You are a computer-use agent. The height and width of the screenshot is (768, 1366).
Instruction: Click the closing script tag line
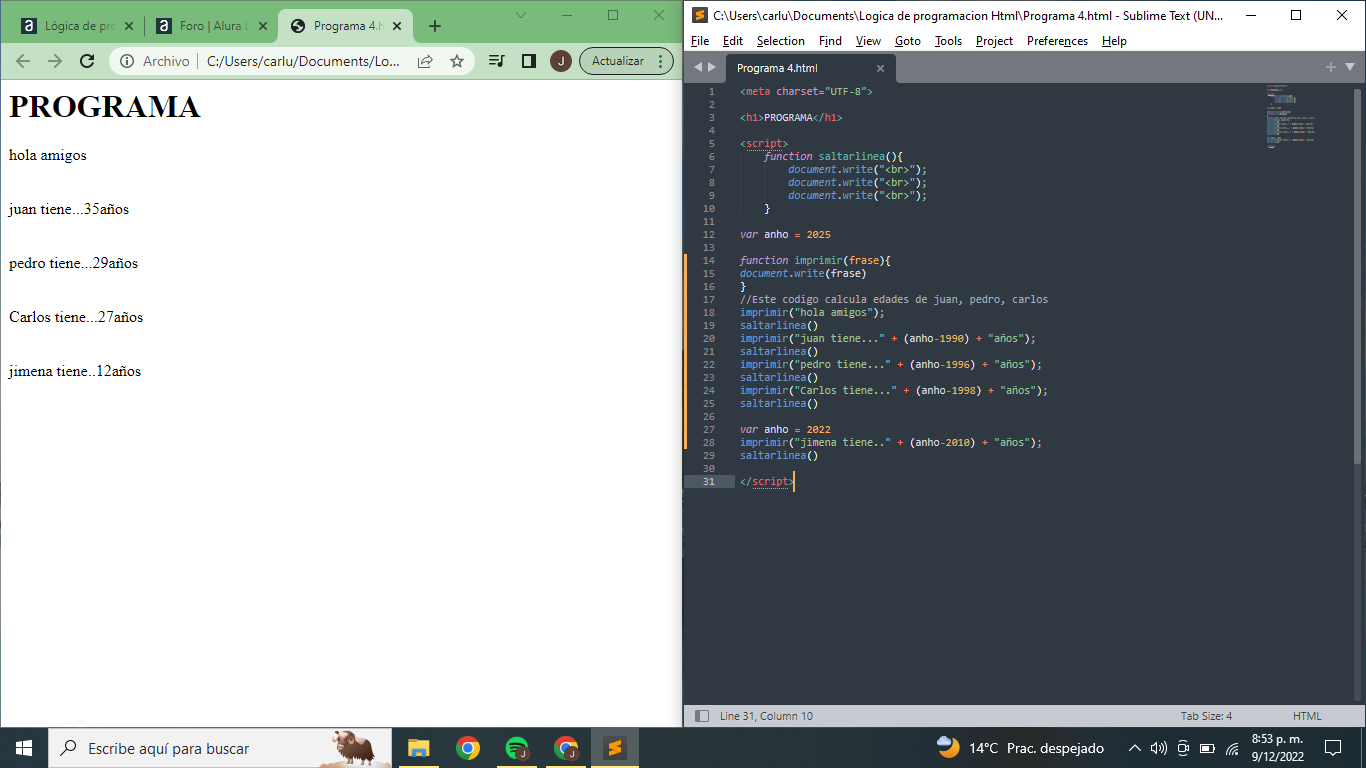click(767, 481)
